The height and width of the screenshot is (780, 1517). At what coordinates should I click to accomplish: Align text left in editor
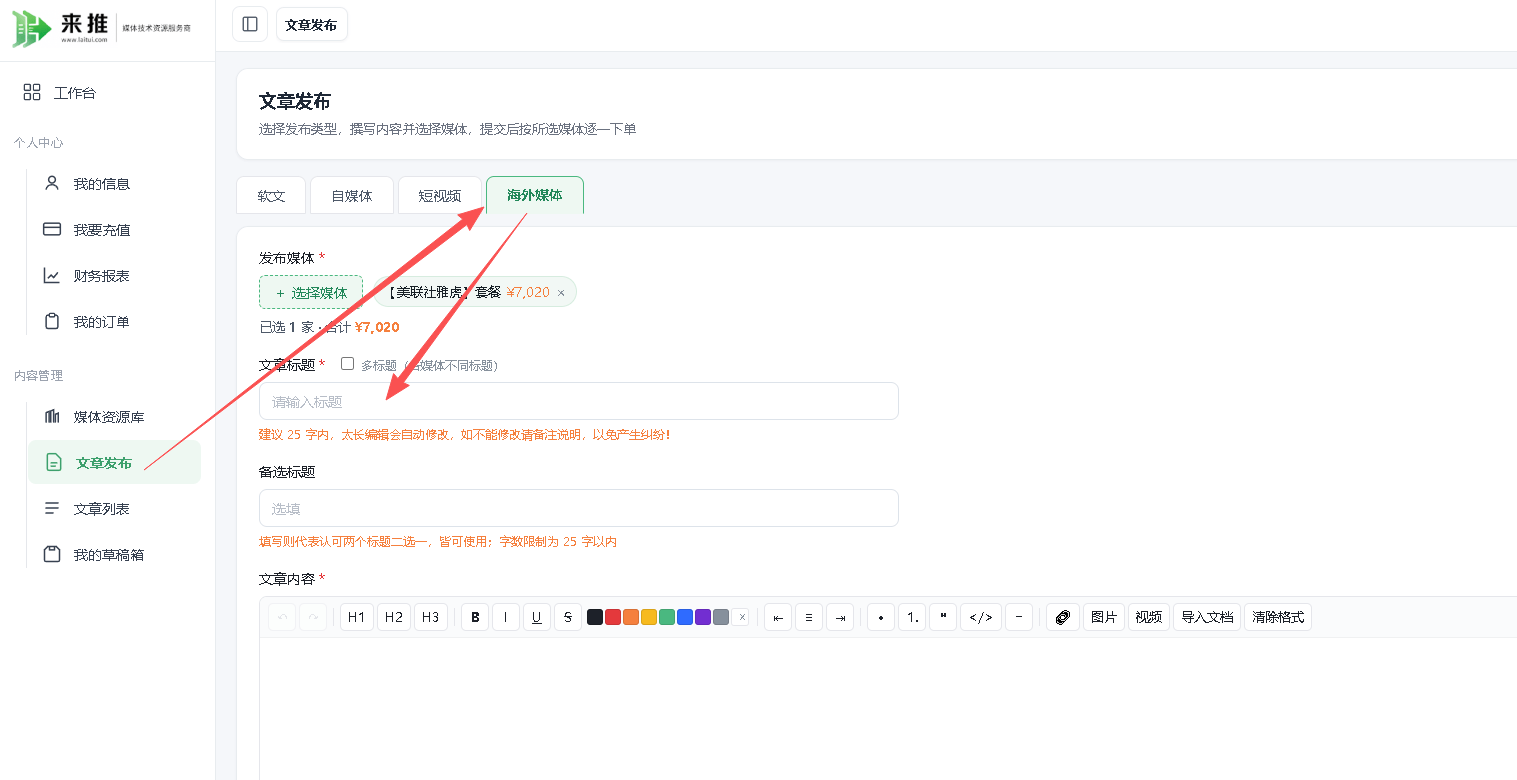pyautogui.click(x=778, y=617)
